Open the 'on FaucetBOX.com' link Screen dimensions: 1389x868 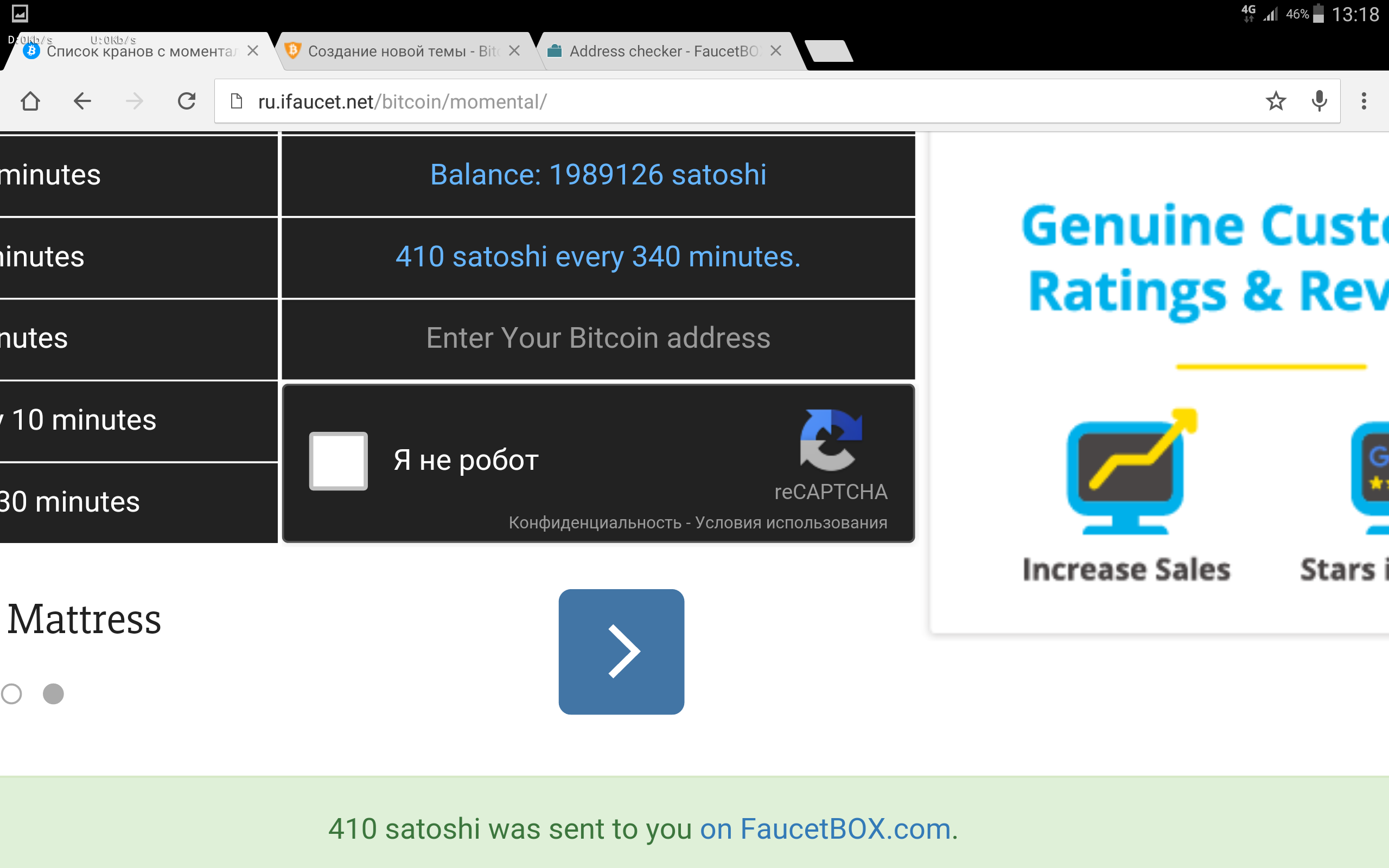point(825,829)
